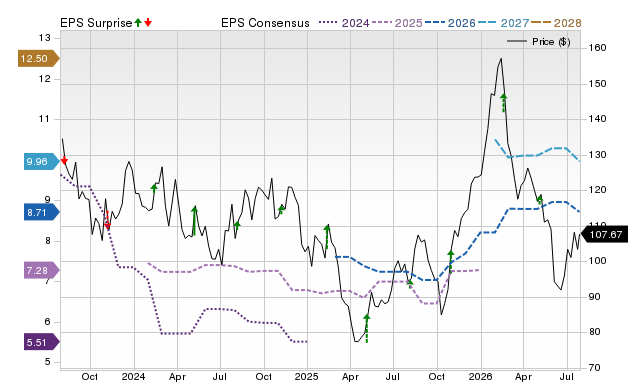Click the red down arrow in EPS Surprise legend
Image resolution: width=640 pixels, height=382 pixels.
(148, 22)
